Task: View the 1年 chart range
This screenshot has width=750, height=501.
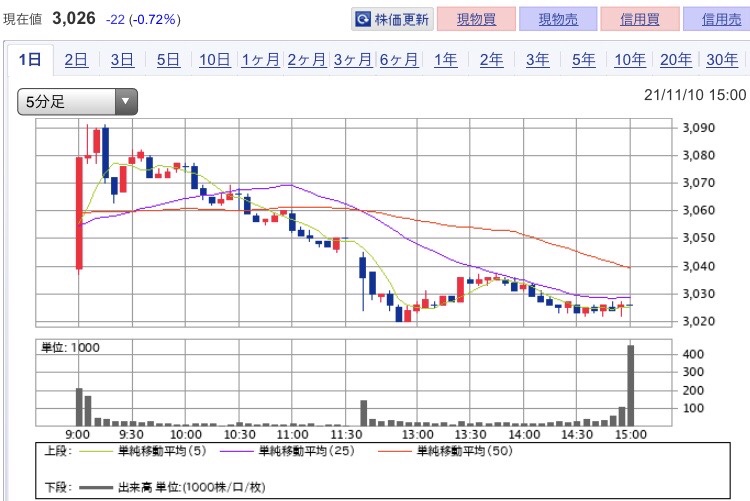Action: tap(445, 60)
